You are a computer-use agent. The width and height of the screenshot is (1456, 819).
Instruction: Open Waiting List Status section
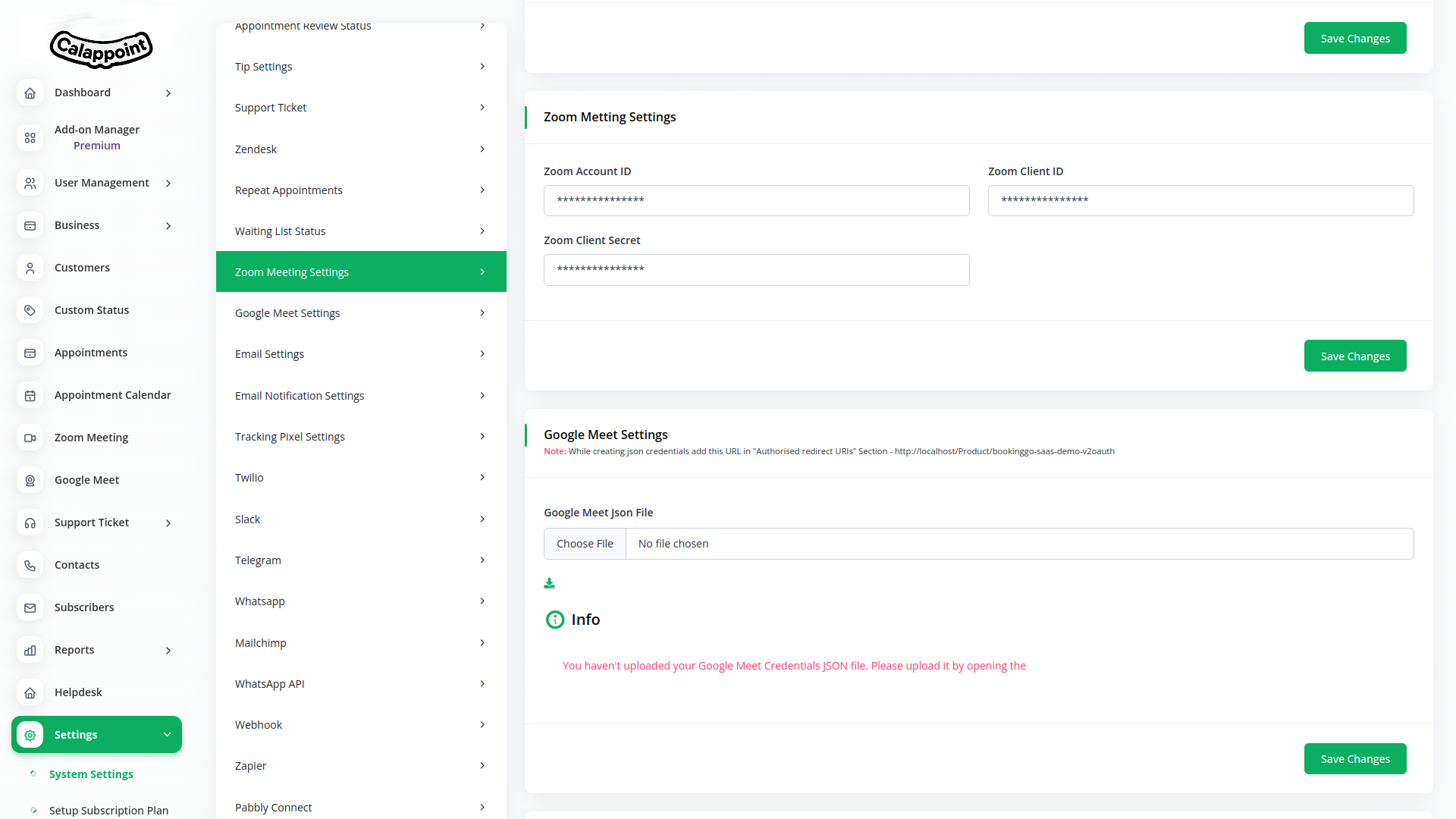pyautogui.click(x=361, y=231)
